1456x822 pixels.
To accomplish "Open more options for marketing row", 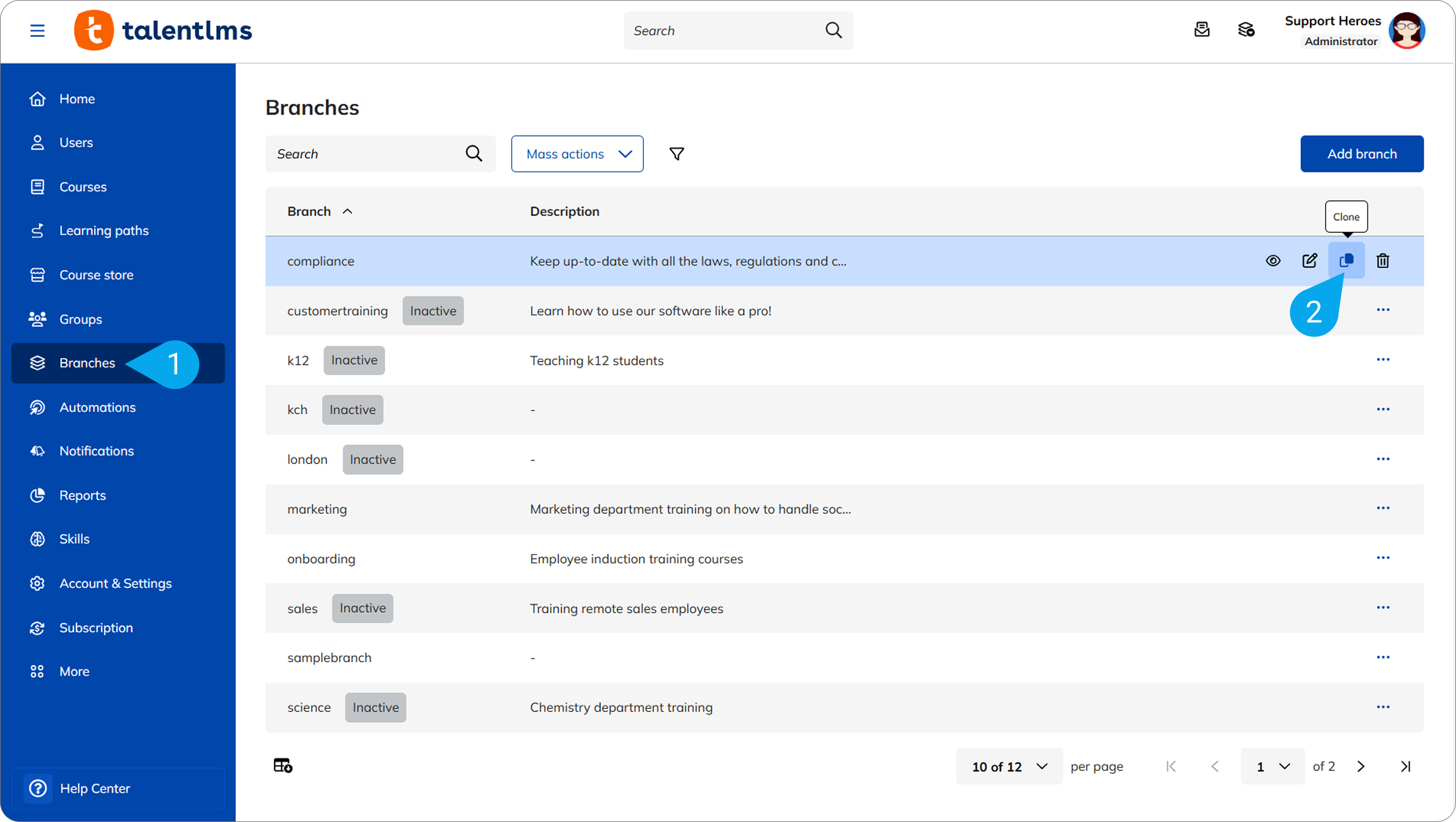I will coord(1383,508).
